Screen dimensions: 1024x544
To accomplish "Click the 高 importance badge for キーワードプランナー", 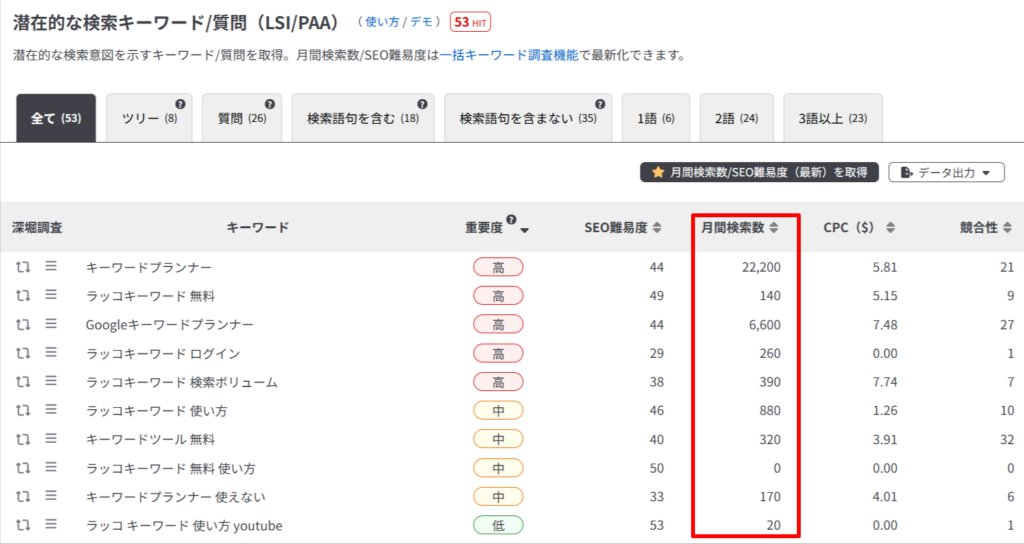I will point(498,267).
